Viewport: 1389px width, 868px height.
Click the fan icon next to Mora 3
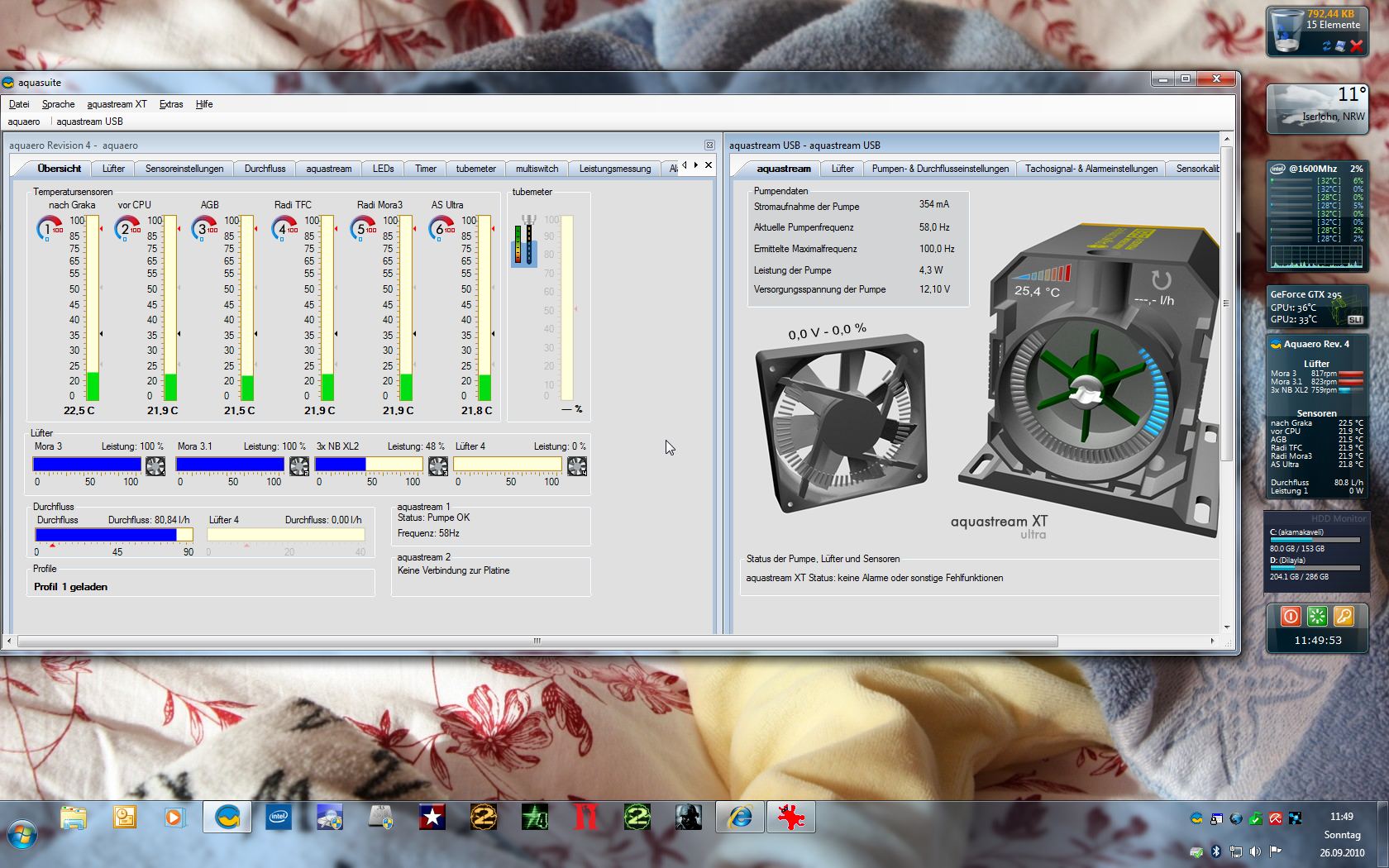click(x=155, y=465)
